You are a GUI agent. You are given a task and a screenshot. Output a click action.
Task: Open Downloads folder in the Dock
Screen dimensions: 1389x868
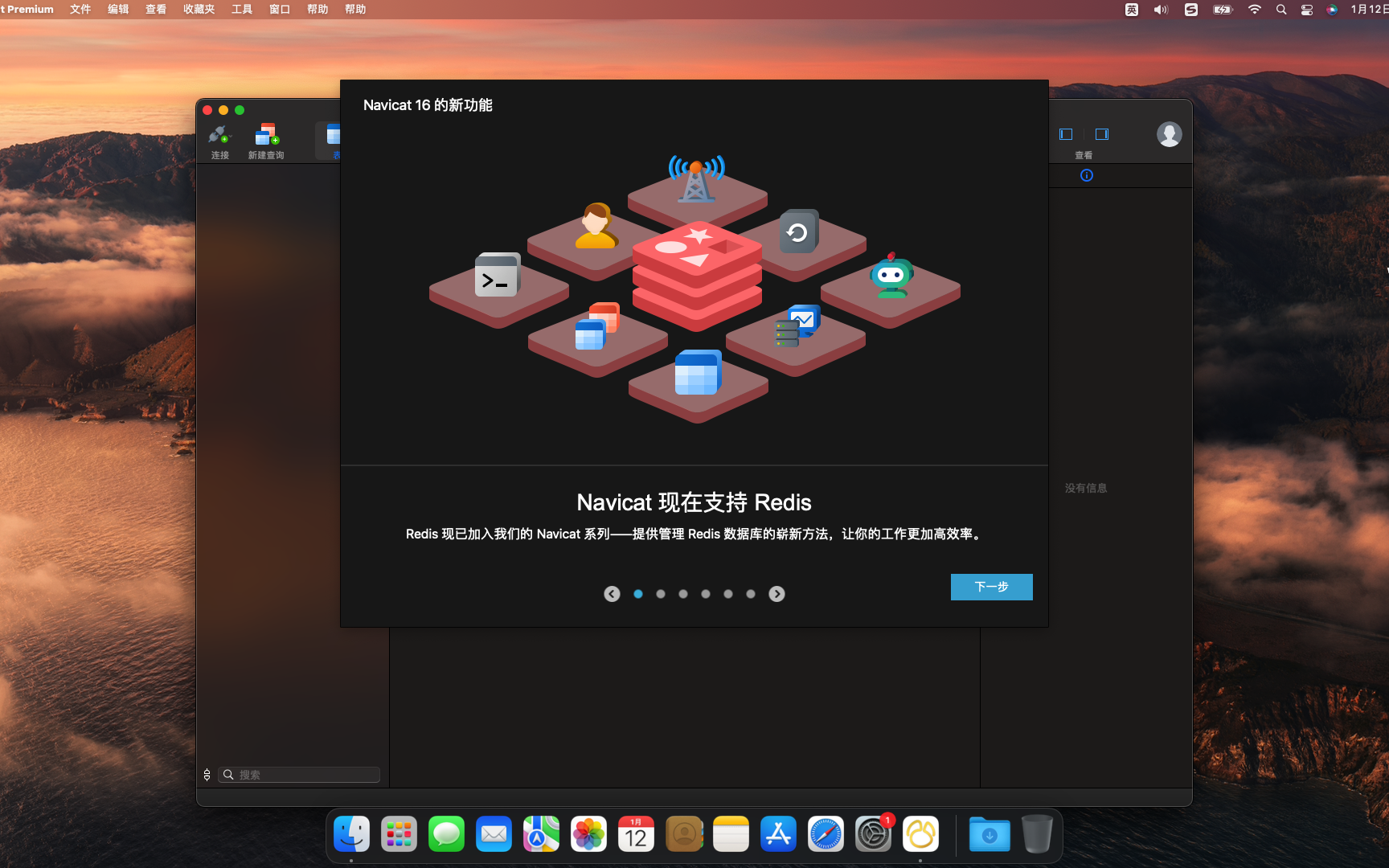tap(990, 834)
